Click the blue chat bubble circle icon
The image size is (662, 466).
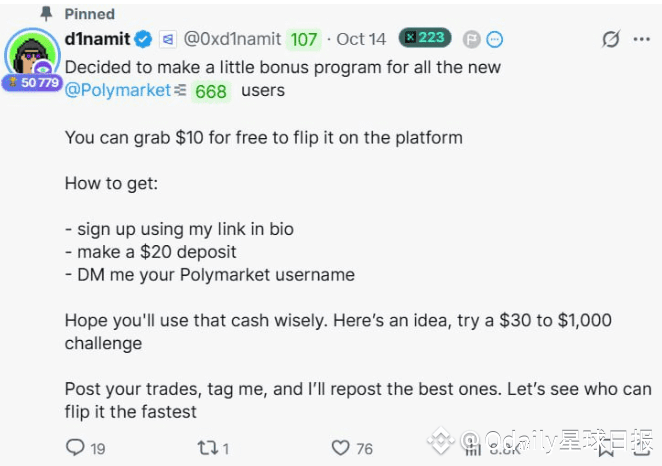point(494,40)
